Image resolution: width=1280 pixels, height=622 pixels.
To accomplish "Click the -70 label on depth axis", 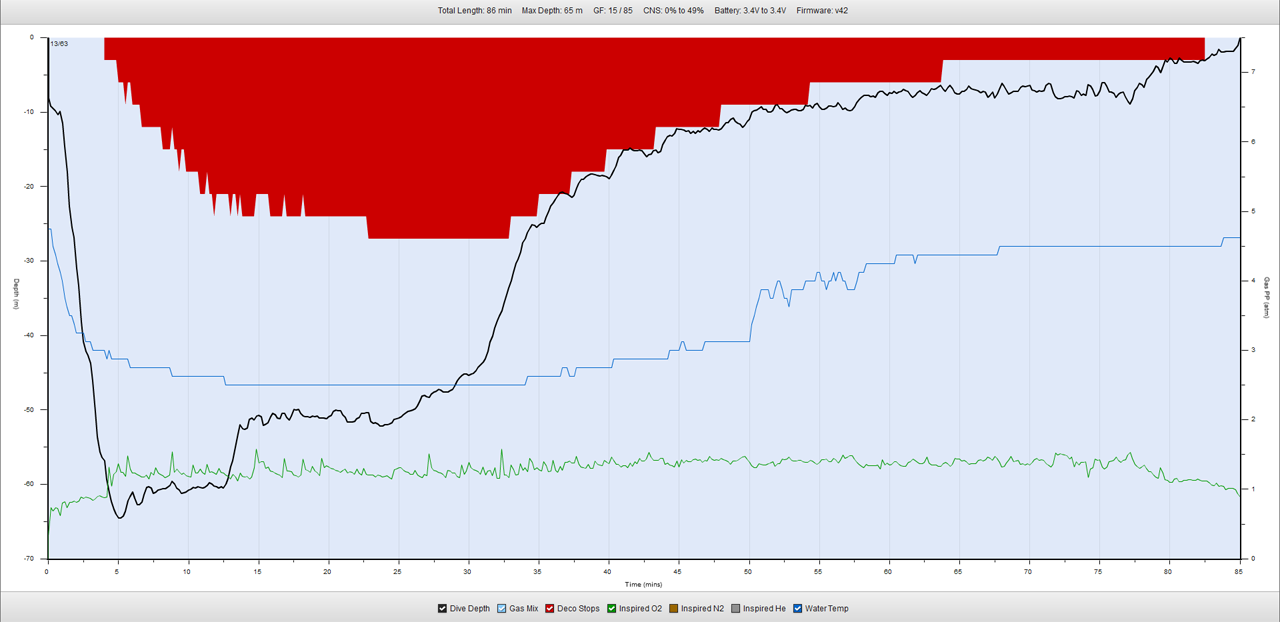I will 32,558.
